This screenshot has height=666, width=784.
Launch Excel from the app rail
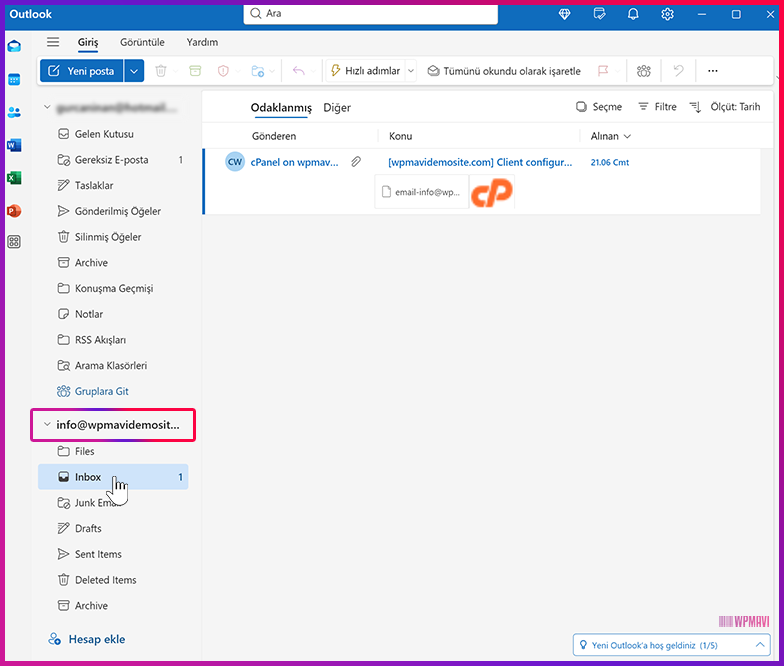coord(14,178)
